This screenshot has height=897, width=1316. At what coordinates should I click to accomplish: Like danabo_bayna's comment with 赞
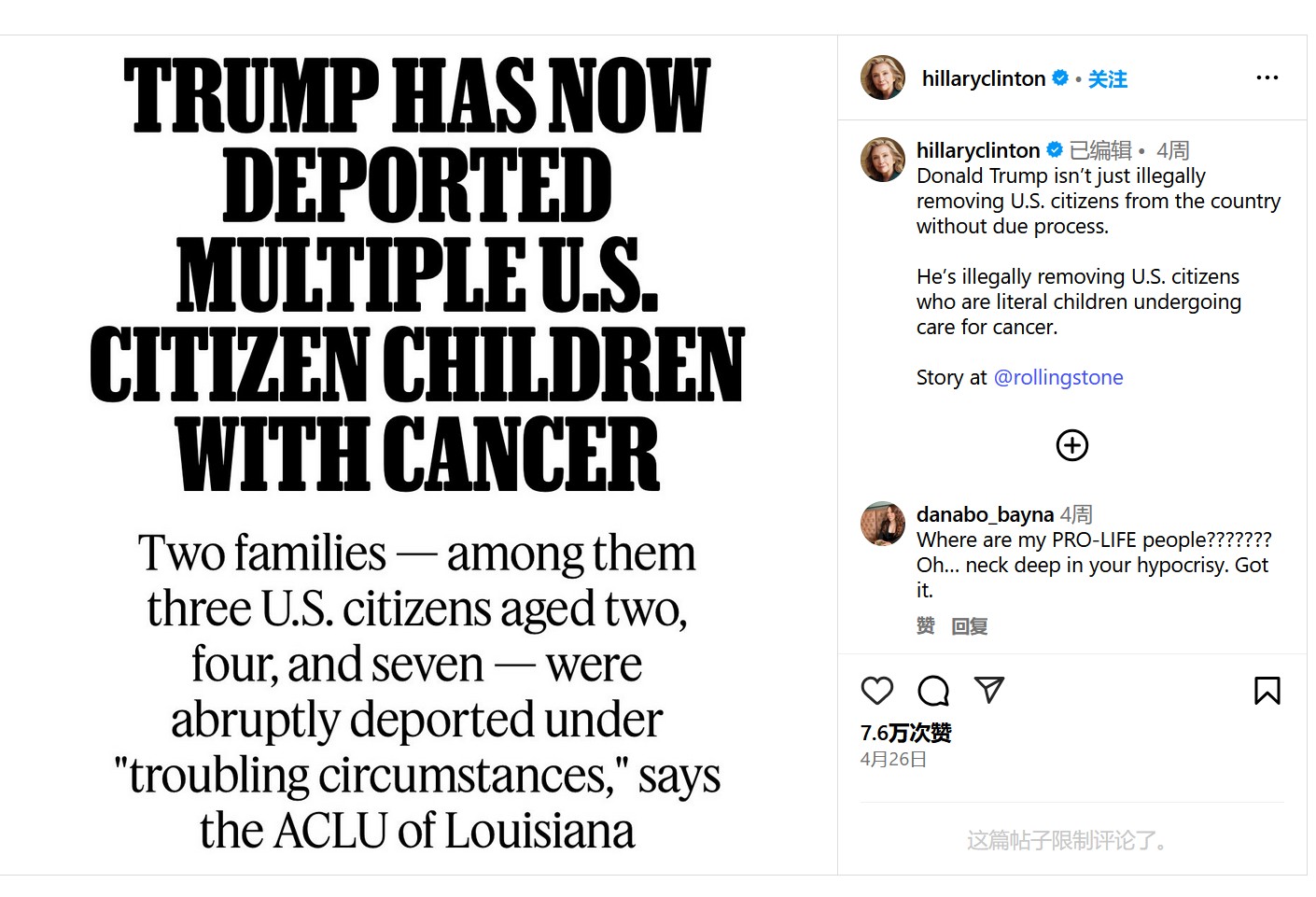(925, 625)
